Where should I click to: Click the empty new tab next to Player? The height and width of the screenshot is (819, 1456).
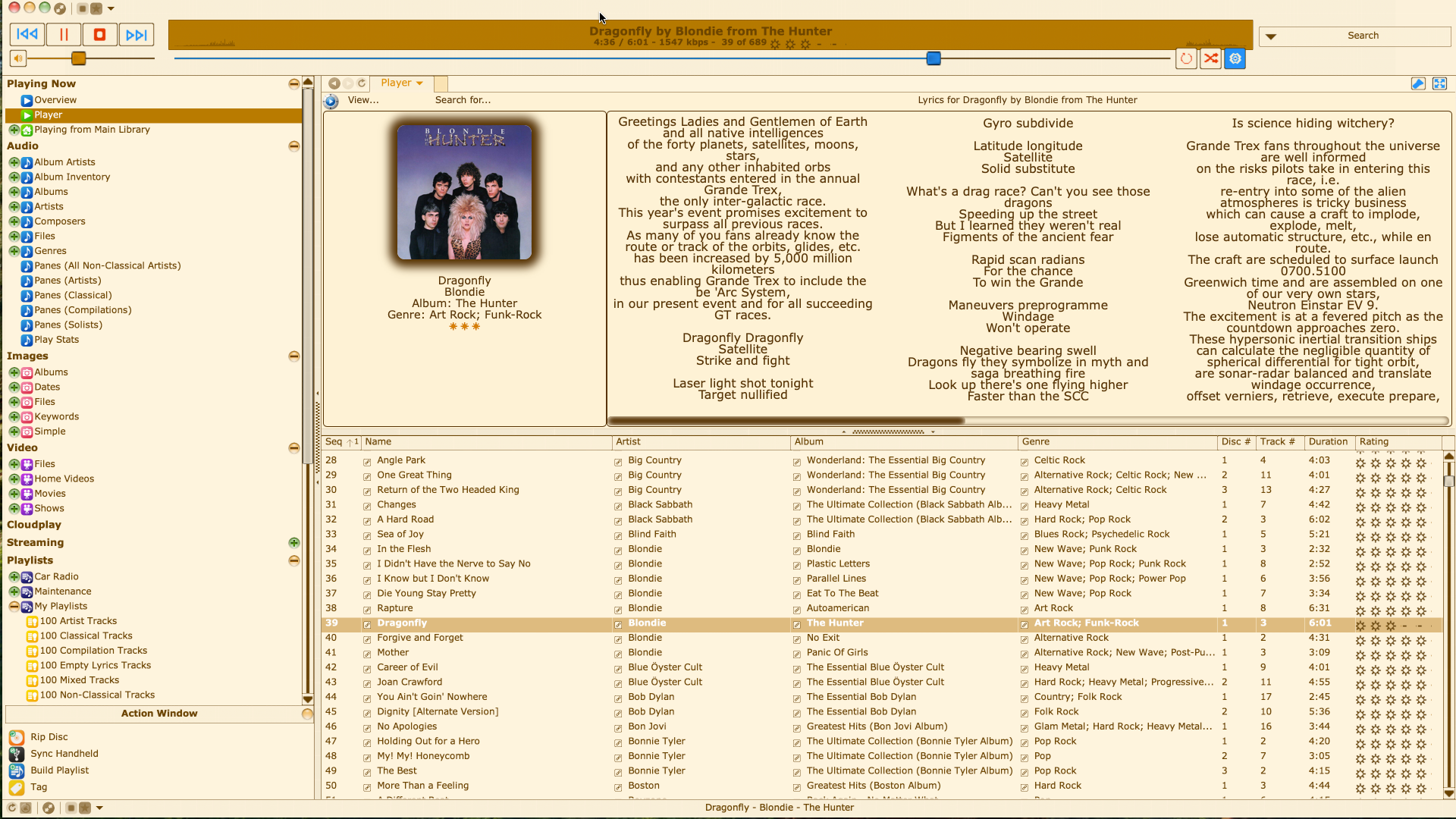441,83
